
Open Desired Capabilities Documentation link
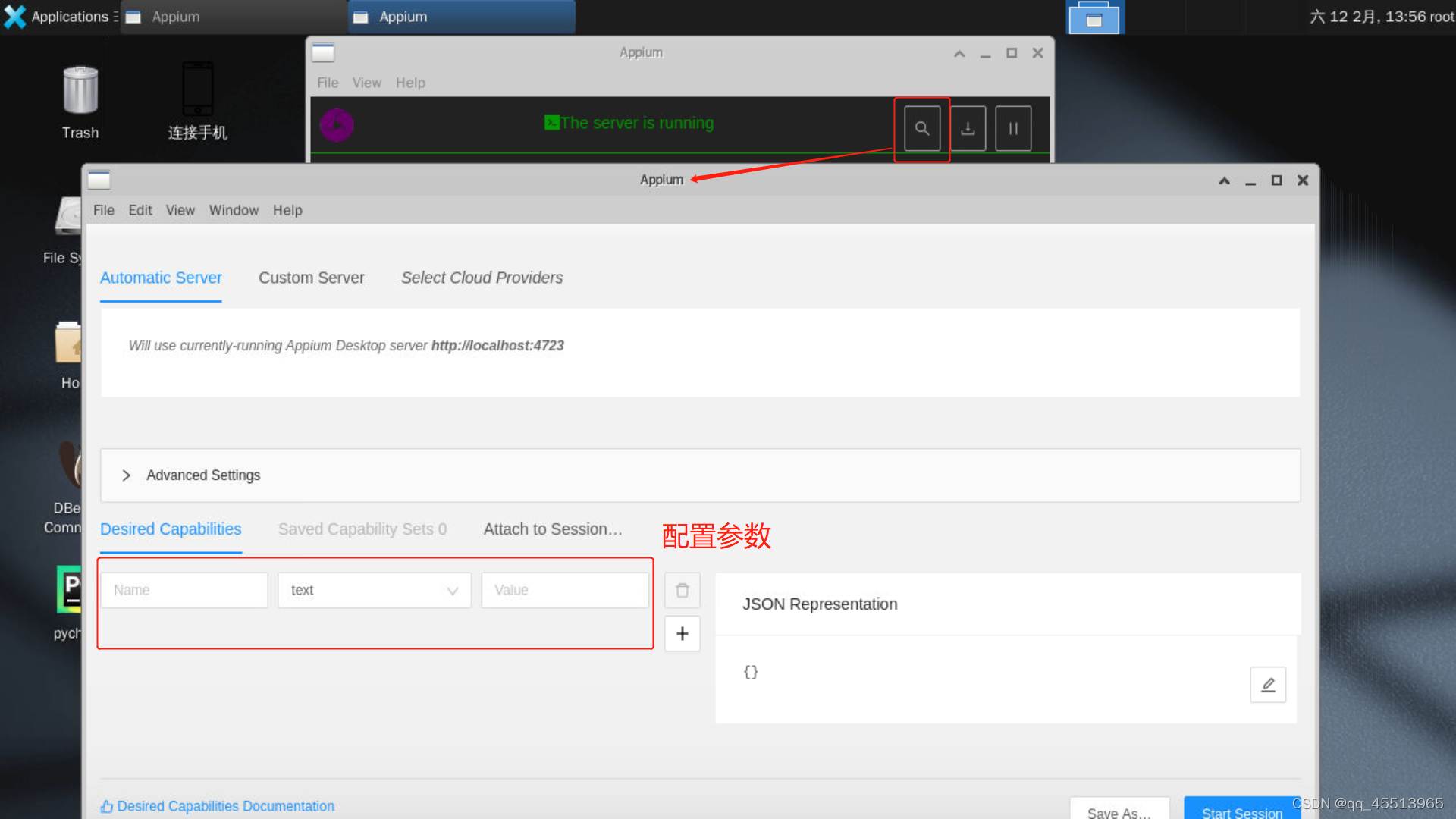click(224, 806)
